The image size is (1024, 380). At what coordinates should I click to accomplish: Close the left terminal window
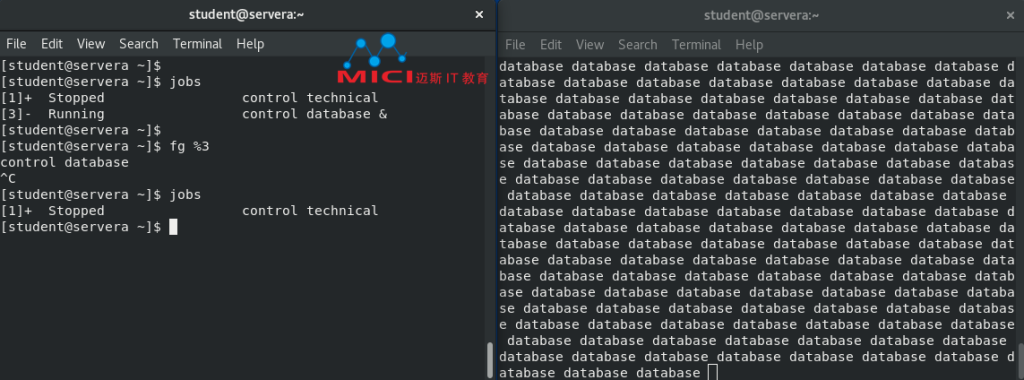(479, 14)
